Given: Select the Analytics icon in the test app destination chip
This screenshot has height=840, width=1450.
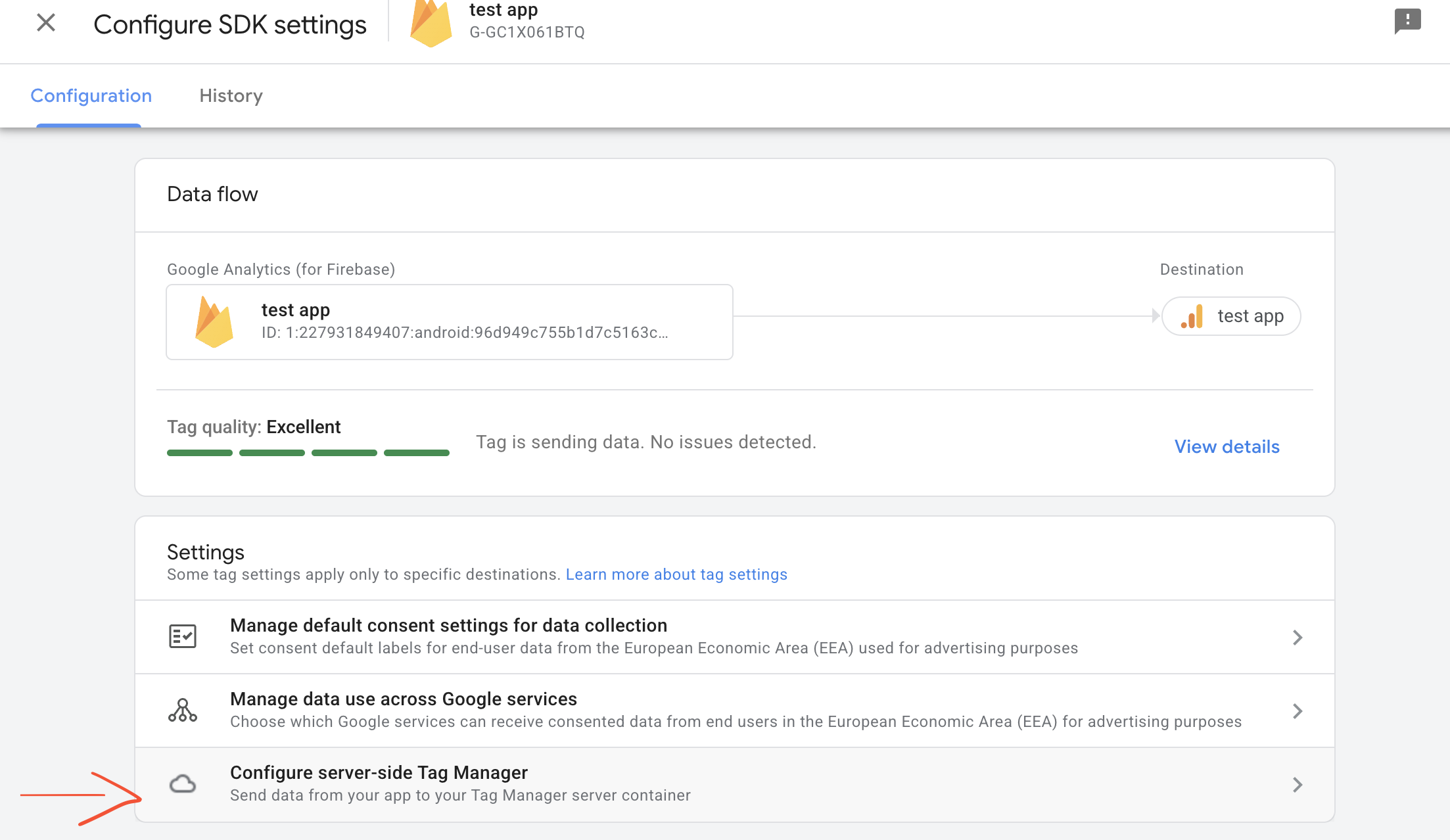Looking at the screenshot, I should tap(1192, 316).
